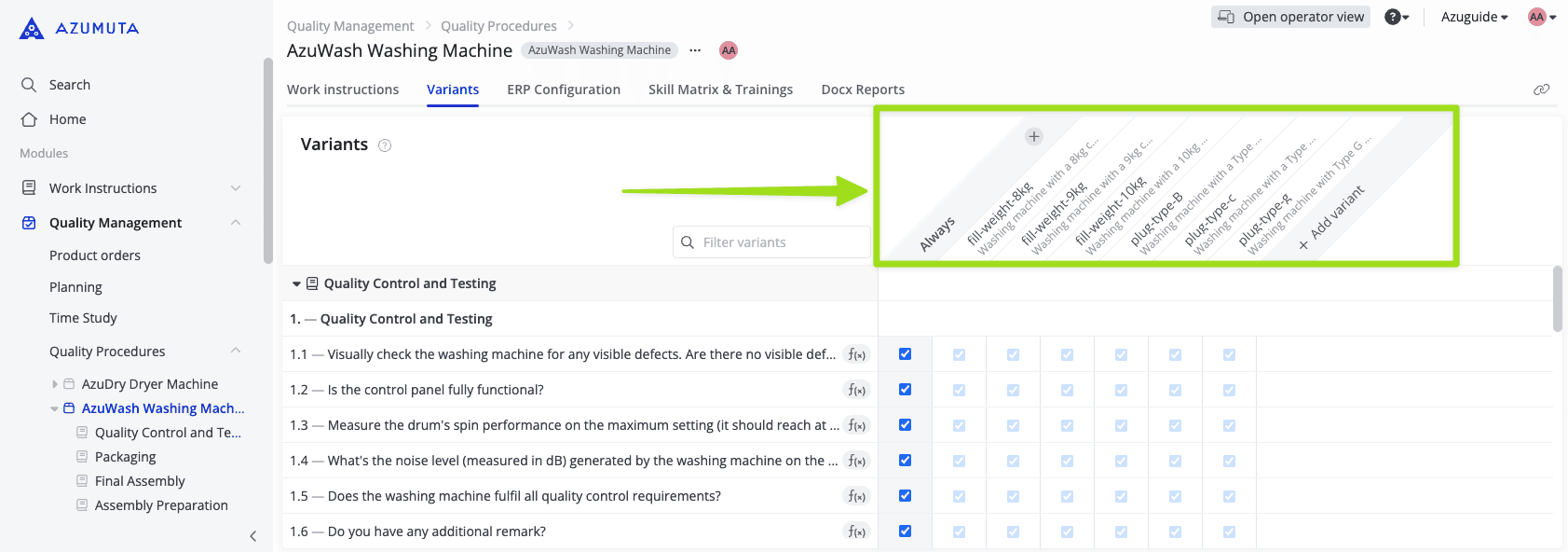
Task: Click the Filter variants search field
Action: 771,242
